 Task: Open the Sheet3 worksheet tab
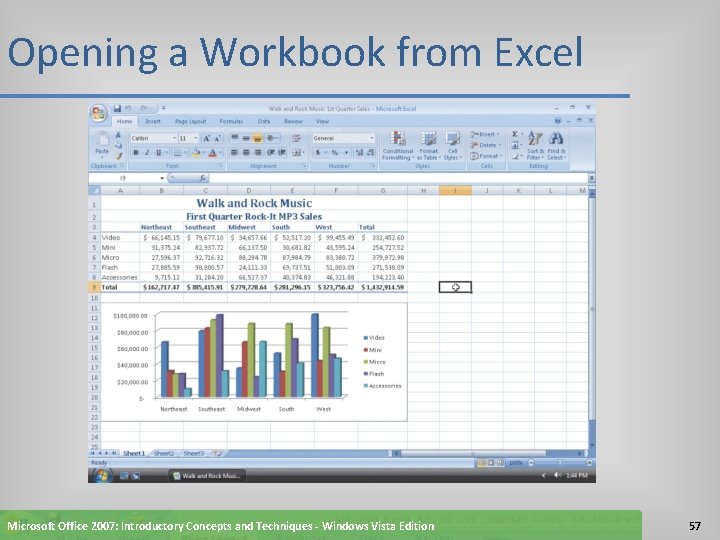pos(194,453)
